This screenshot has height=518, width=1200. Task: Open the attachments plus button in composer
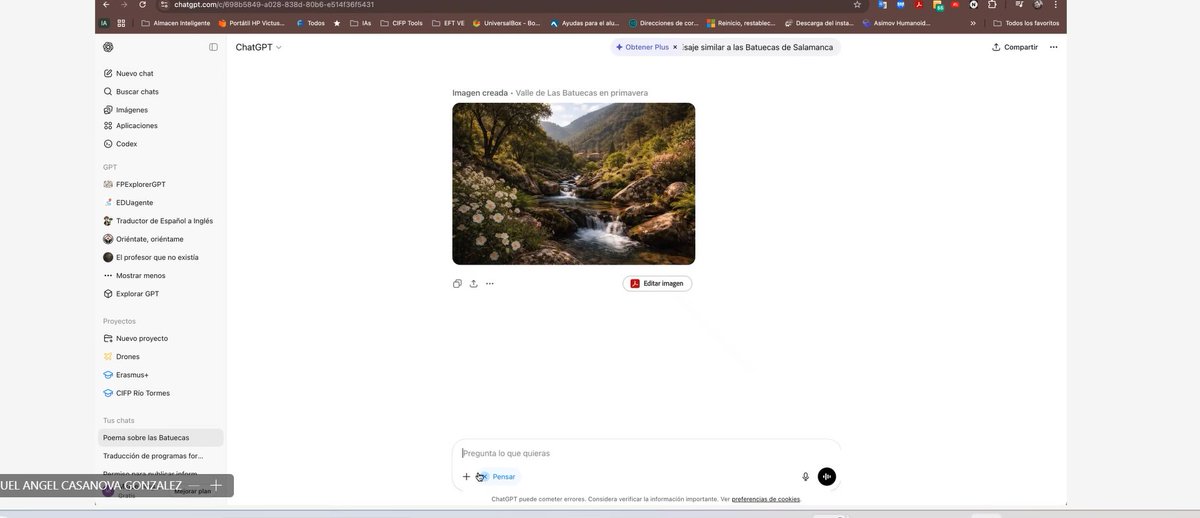(466, 477)
